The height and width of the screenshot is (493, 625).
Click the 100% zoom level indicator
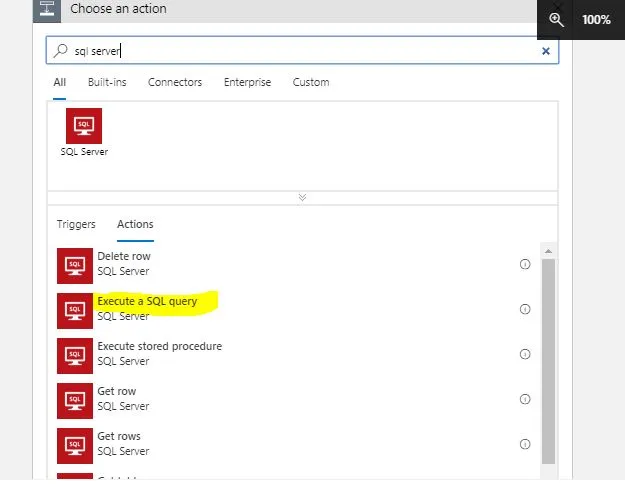pyautogui.click(x=596, y=20)
